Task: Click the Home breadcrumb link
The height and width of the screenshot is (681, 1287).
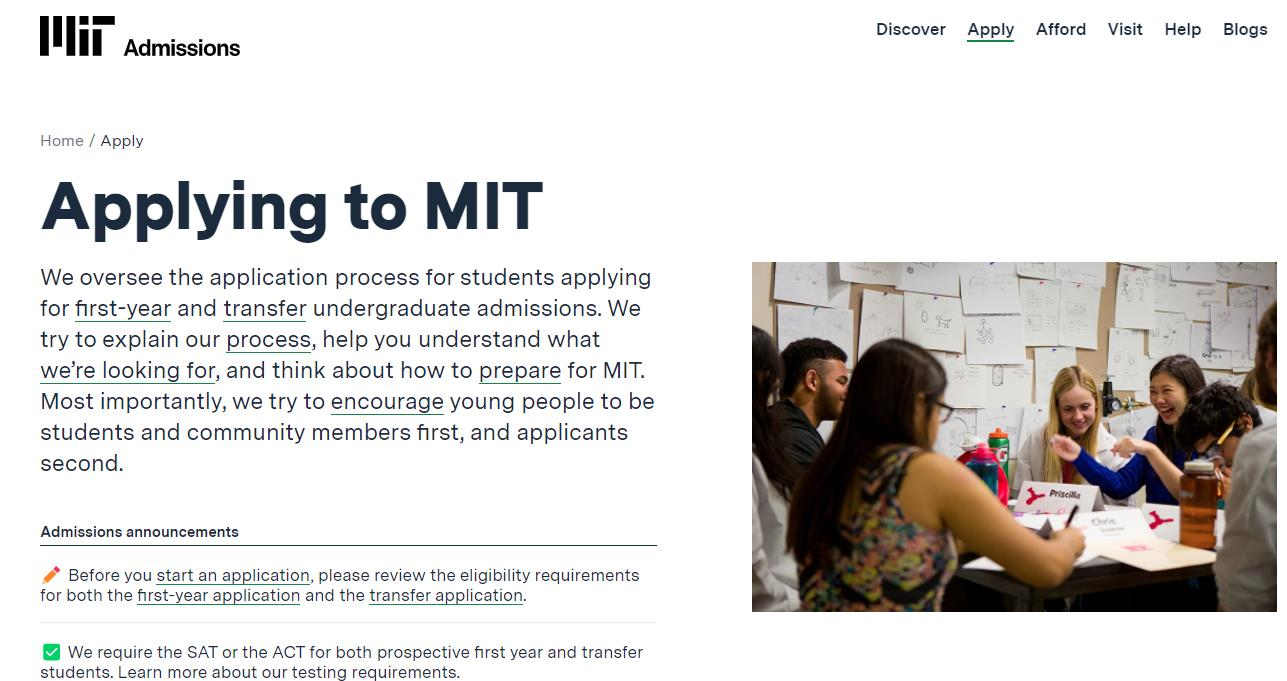Action: pos(61,141)
